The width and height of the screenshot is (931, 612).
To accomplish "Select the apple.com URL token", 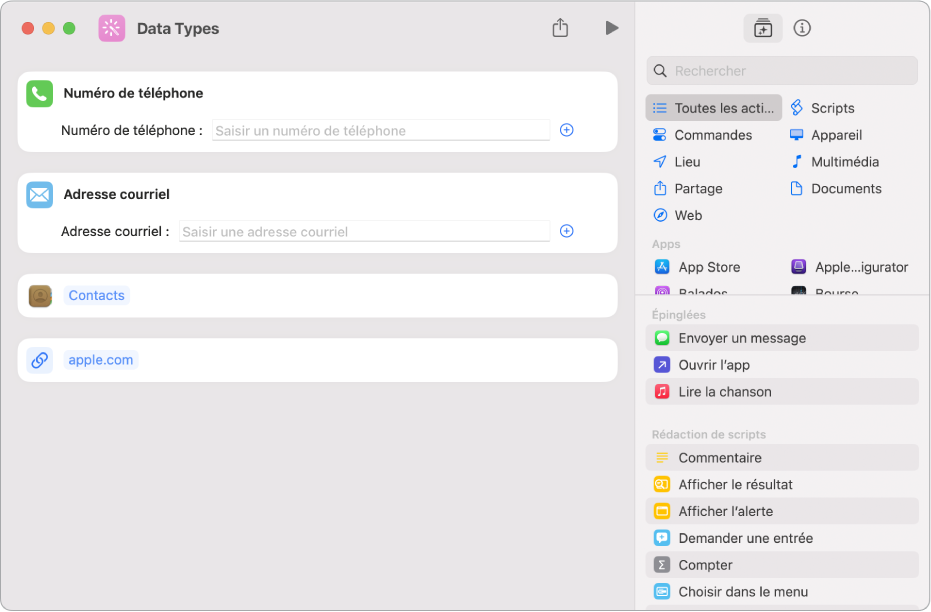I will [100, 360].
